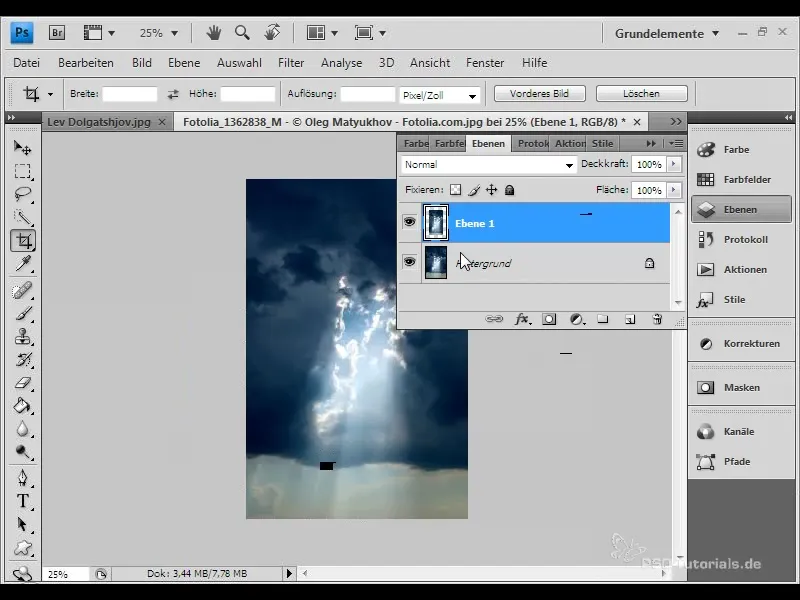Open the layer styles fx menu
Screen dimensions: 800x600
point(522,319)
